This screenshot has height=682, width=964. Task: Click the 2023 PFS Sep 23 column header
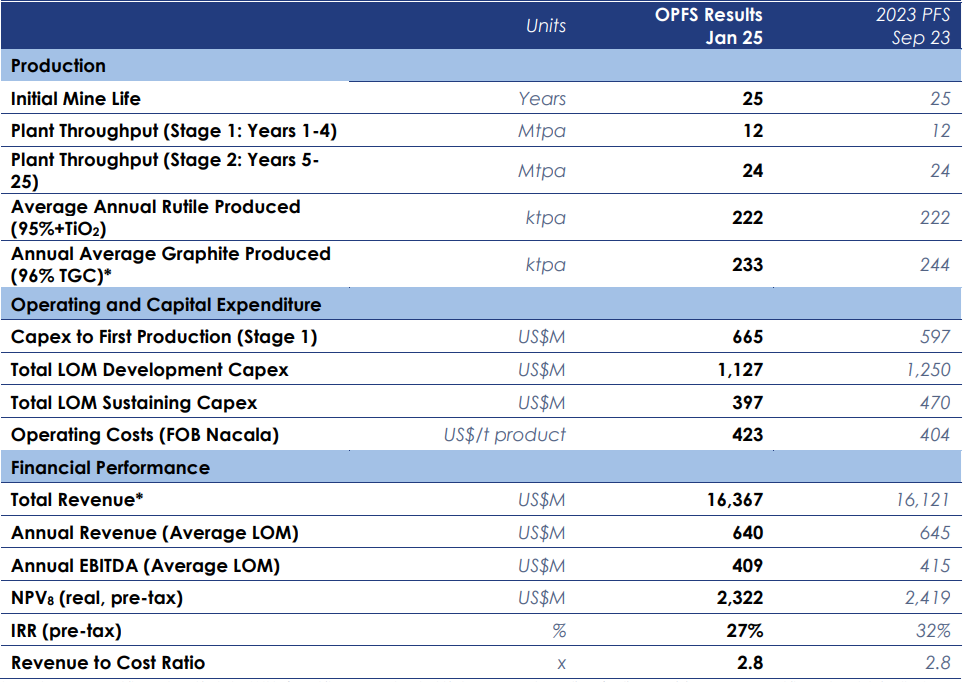(x=913, y=26)
